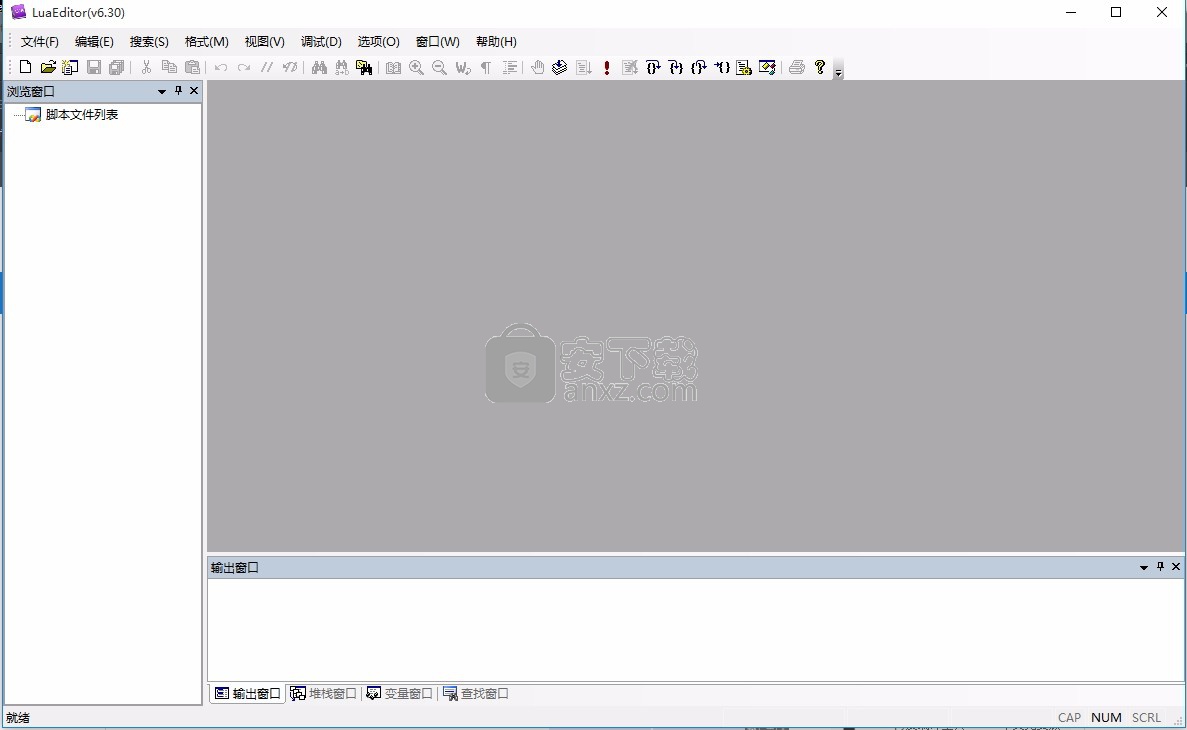Click the uncomment lines icon
The height and width of the screenshot is (730, 1187).
click(x=289, y=67)
